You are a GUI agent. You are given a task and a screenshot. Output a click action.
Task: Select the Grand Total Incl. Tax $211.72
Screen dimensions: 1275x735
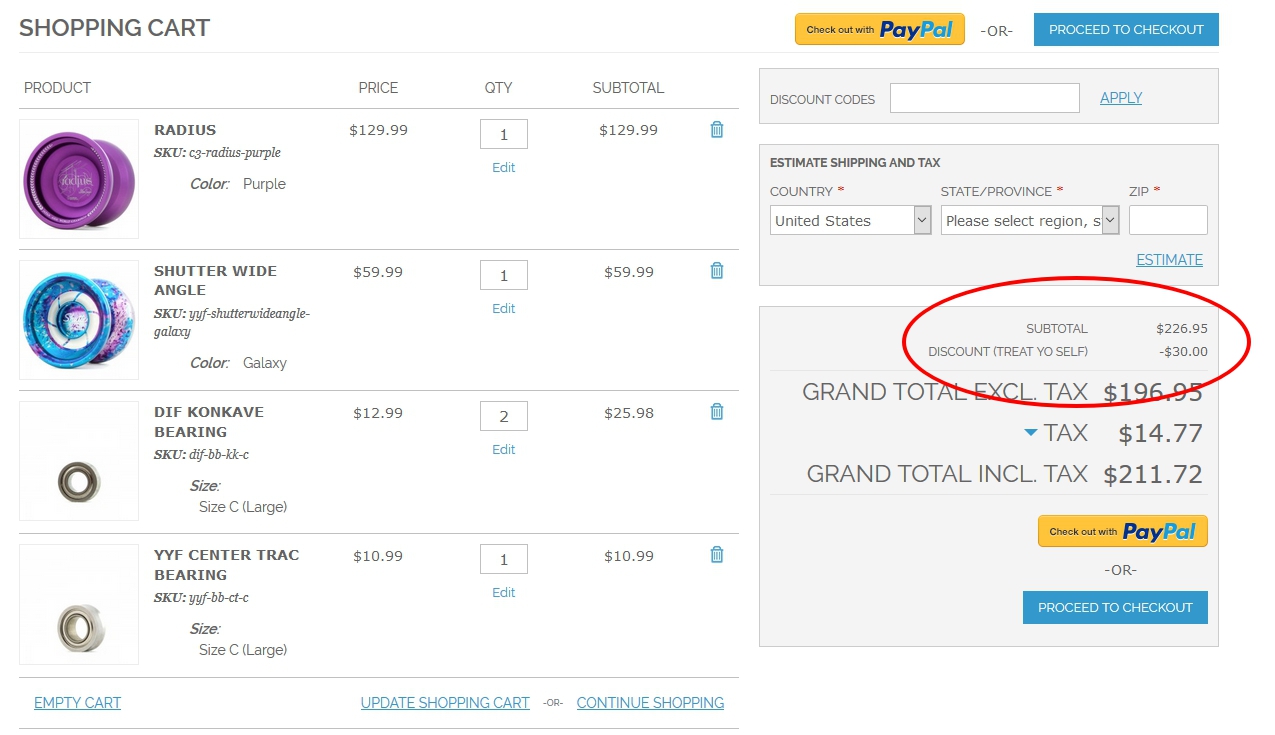point(1153,474)
